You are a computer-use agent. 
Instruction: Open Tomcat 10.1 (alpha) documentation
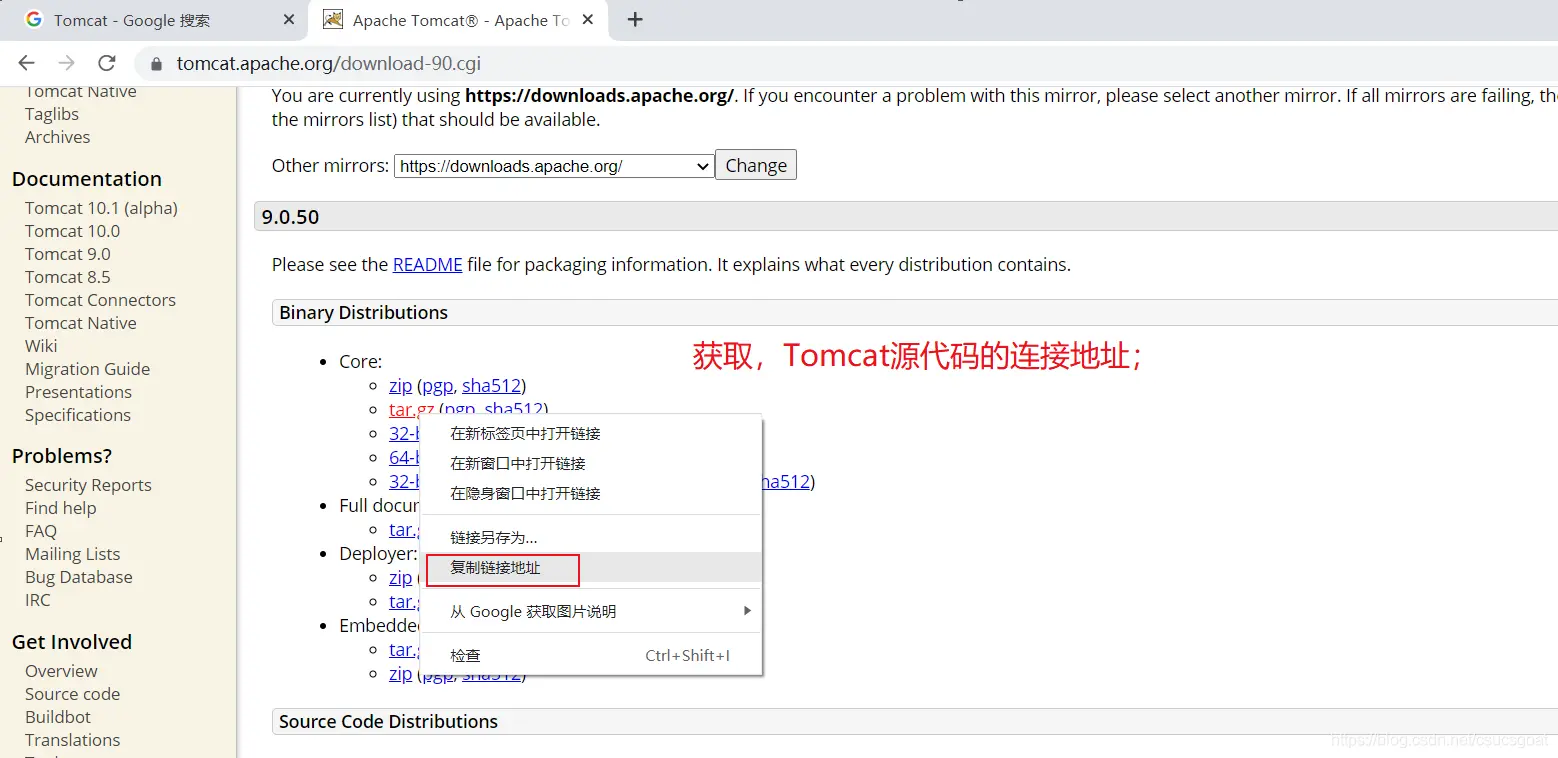click(101, 208)
